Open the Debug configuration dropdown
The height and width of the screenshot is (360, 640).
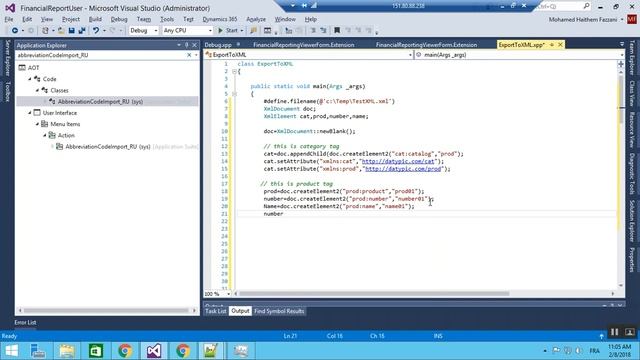click(x=143, y=31)
